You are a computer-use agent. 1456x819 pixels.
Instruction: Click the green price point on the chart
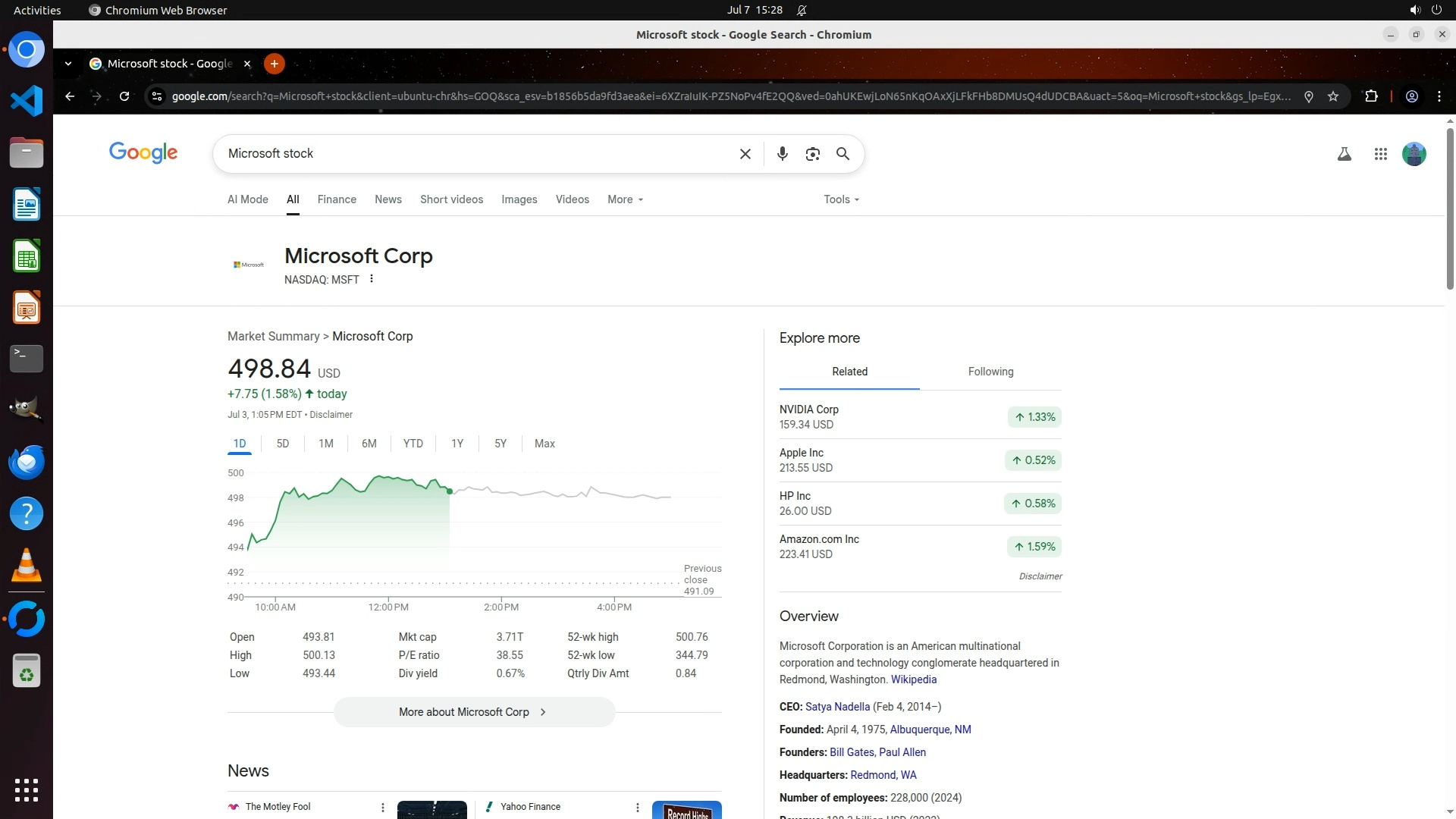tap(450, 491)
